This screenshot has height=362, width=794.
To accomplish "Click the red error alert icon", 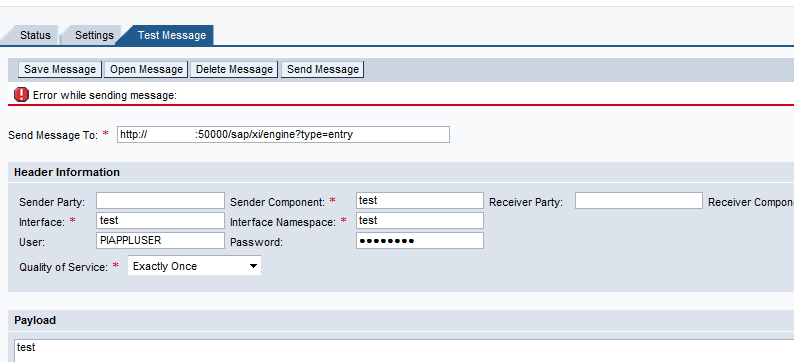I will tap(21, 95).
